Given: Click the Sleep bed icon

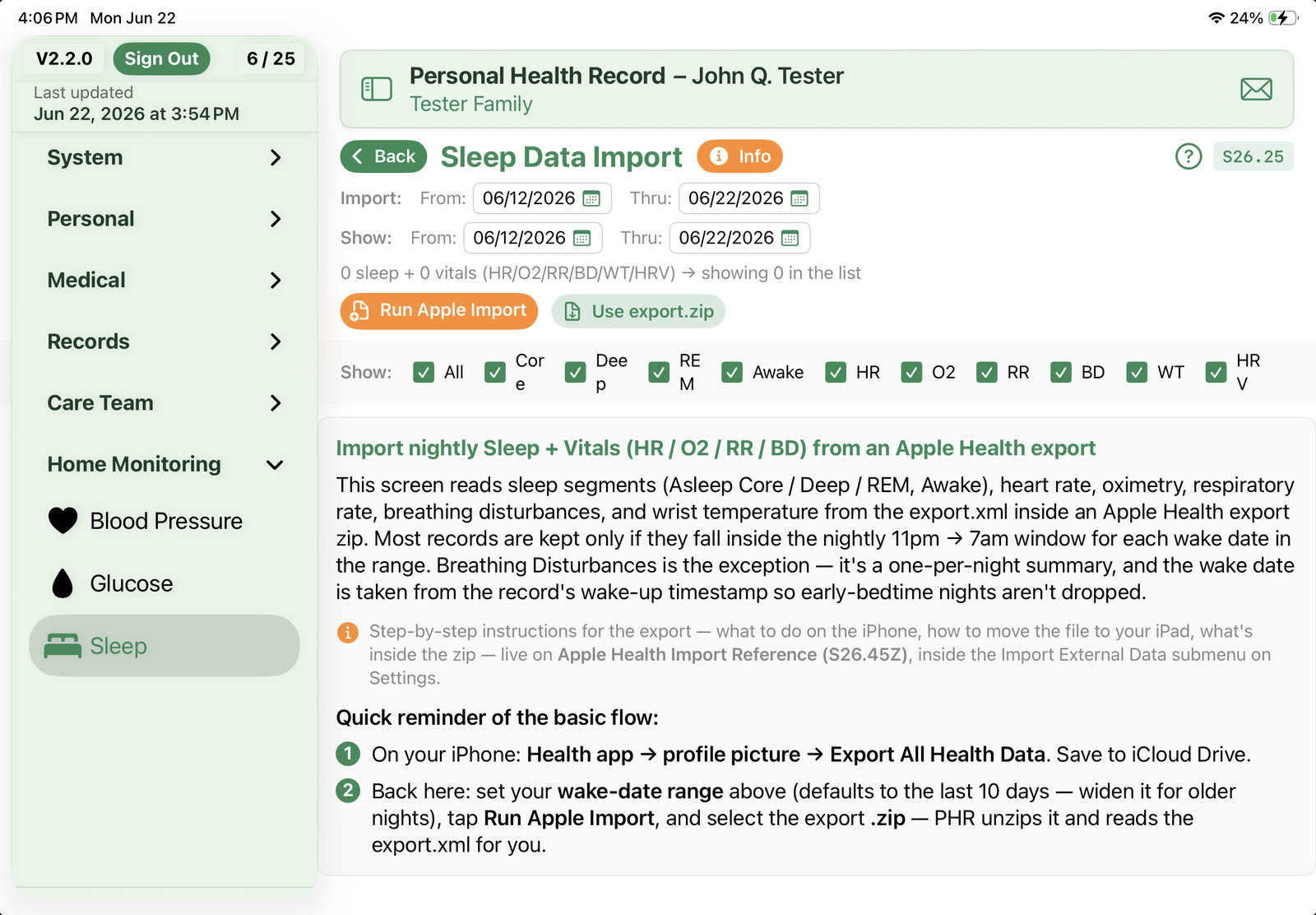Looking at the screenshot, I should (x=63, y=646).
